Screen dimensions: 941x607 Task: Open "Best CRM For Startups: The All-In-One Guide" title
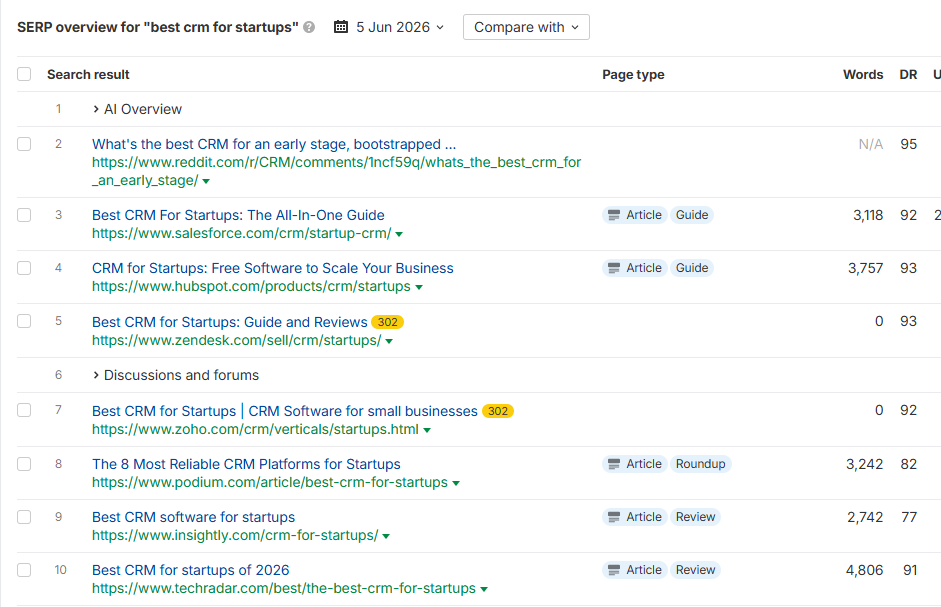(x=238, y=215)
